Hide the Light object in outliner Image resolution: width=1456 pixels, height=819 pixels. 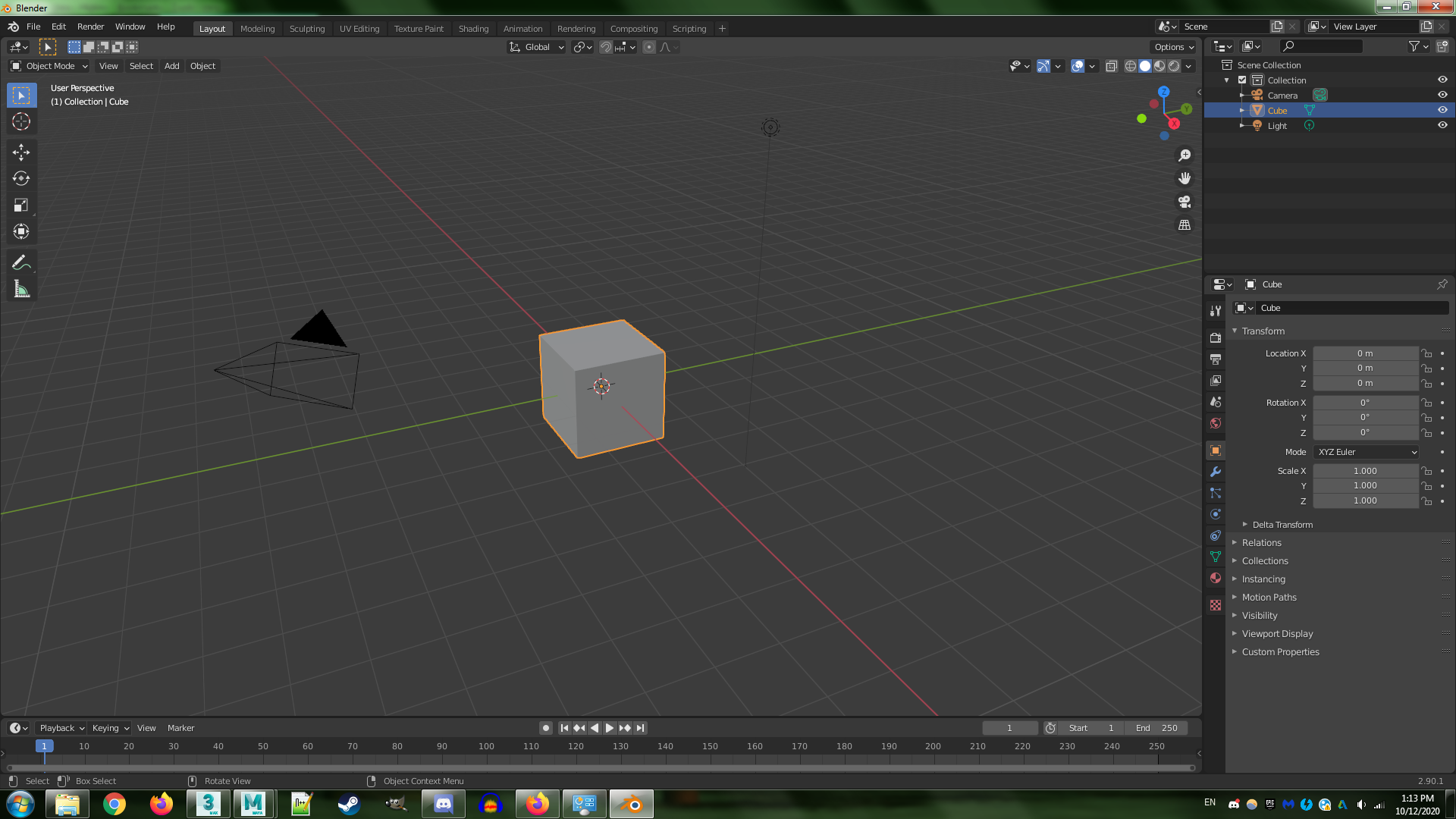coord(1442,125)
